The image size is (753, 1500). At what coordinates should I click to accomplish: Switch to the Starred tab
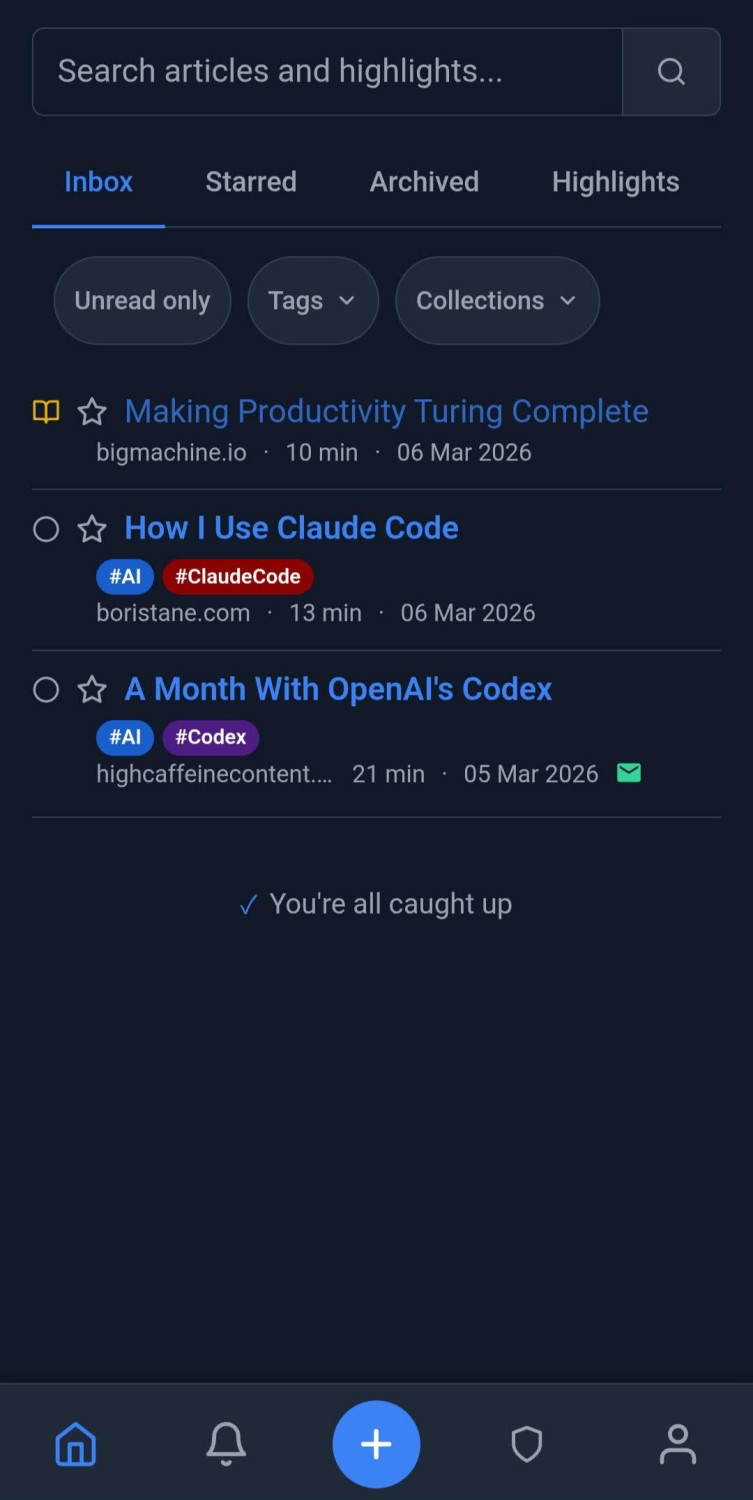point(251,182)
